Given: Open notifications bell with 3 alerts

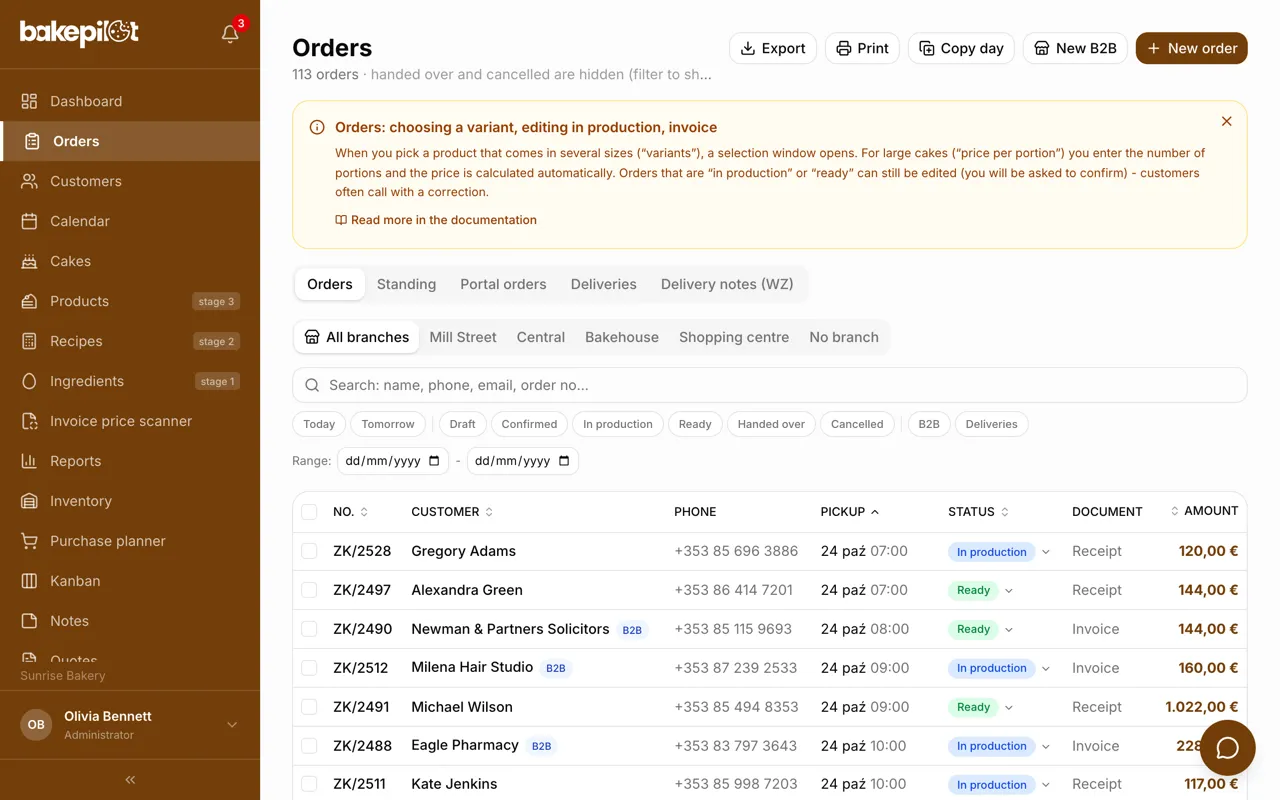Looking at the screenshot, I should pos(230,34).
